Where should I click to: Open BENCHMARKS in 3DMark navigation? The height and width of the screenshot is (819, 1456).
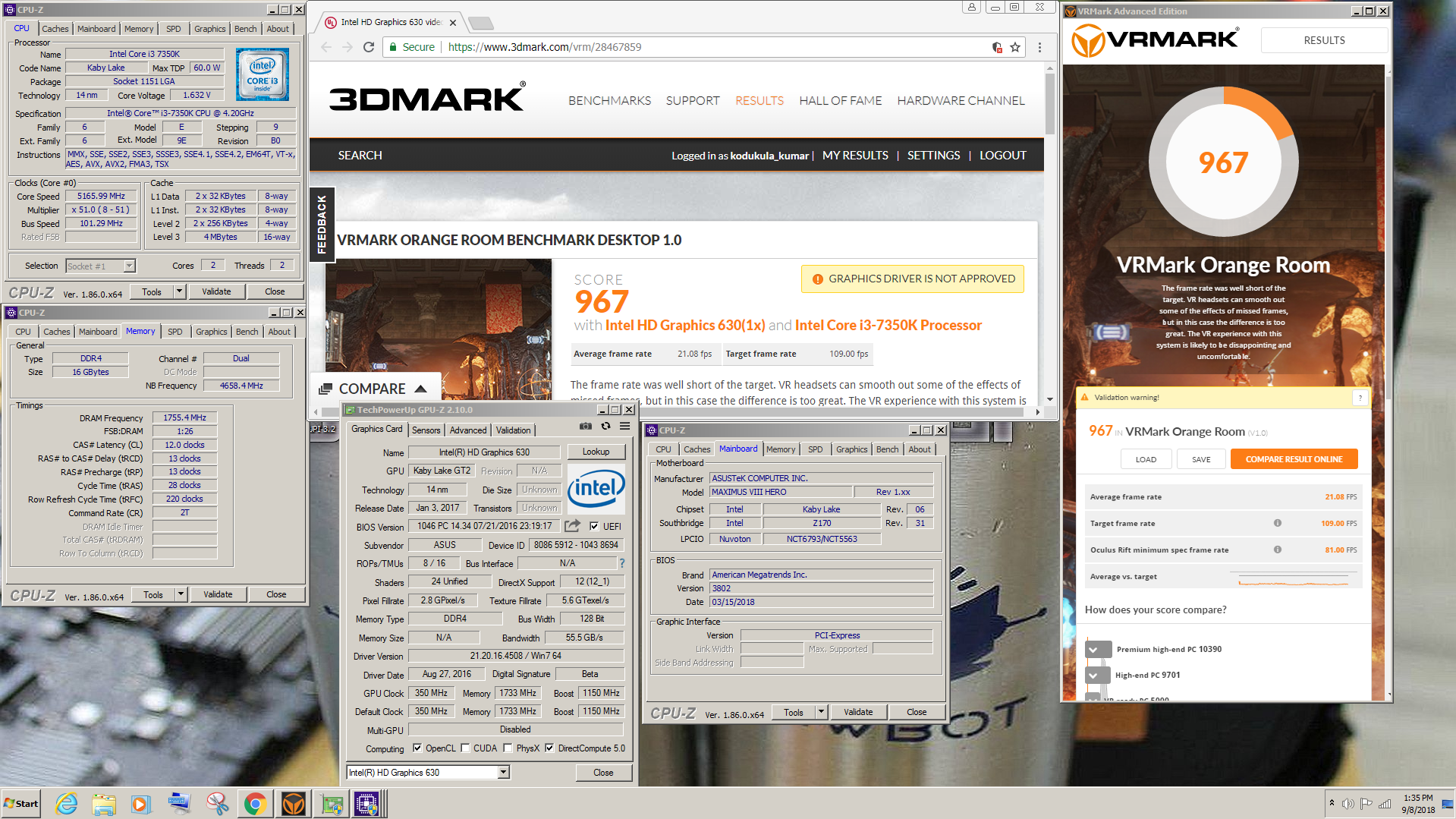(x=610, y=100)
